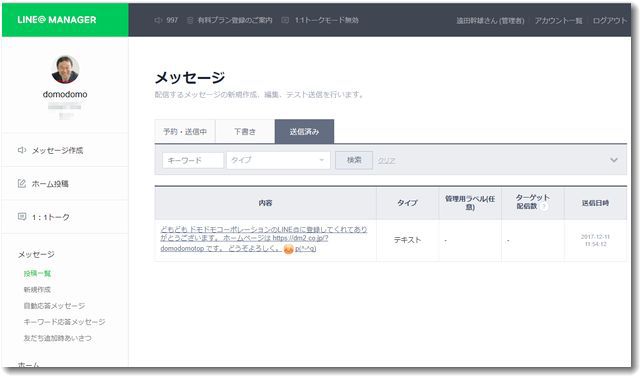
Task: Click the emoji face in the message
Action: [x=289, y=249]
